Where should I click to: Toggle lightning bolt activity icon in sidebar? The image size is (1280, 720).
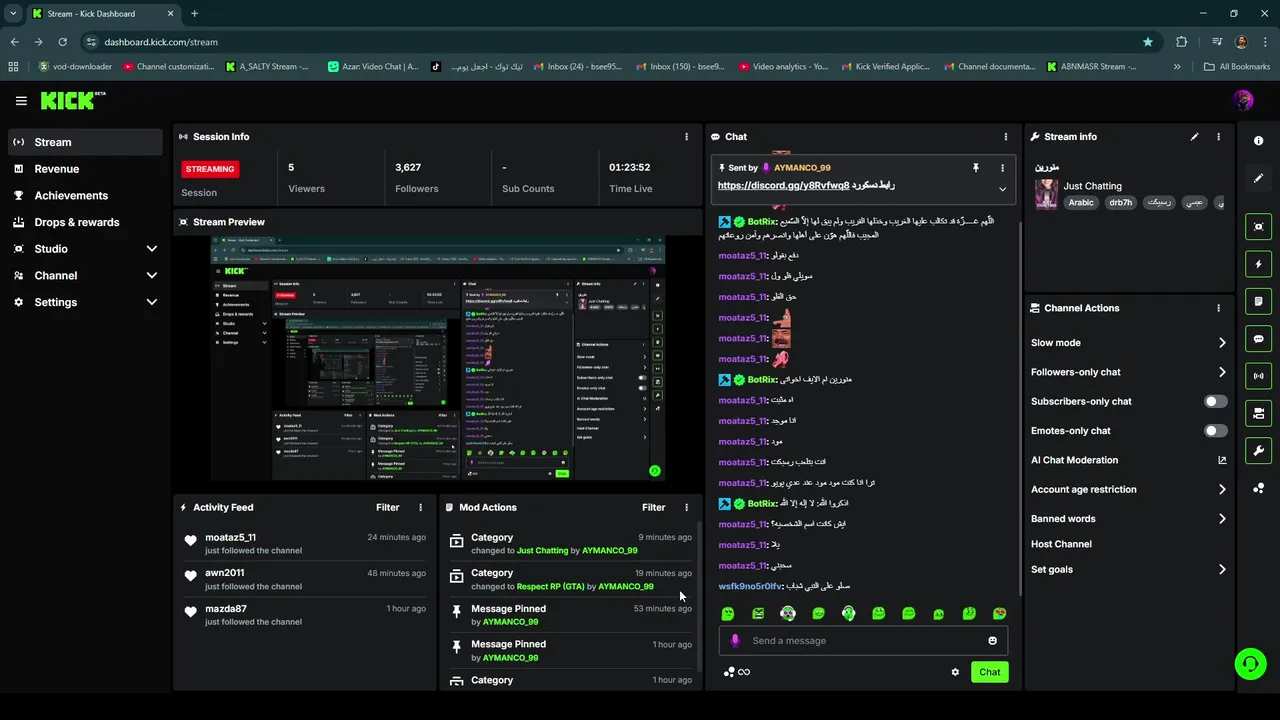(1258, 264)
